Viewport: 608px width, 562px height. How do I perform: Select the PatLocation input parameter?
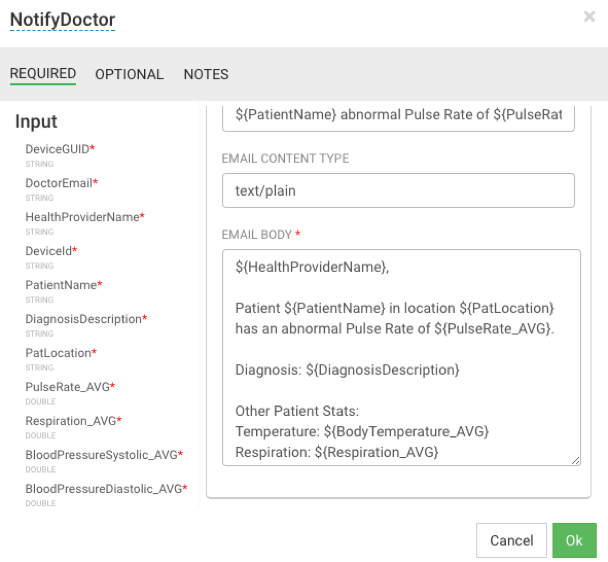(58, 353)
